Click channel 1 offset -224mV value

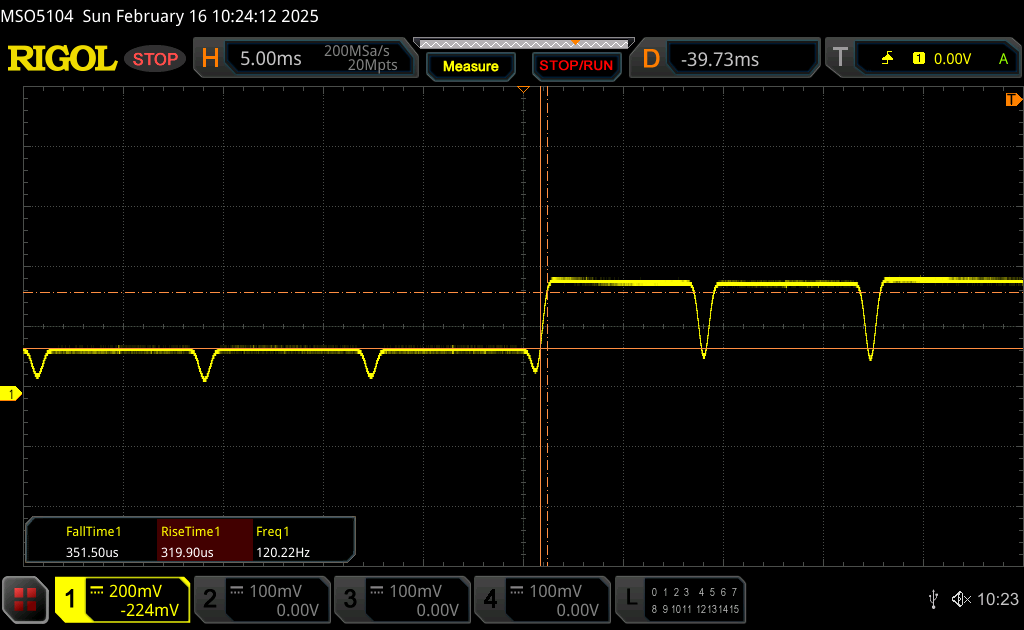pyautogui.click(x=150, y=610)
